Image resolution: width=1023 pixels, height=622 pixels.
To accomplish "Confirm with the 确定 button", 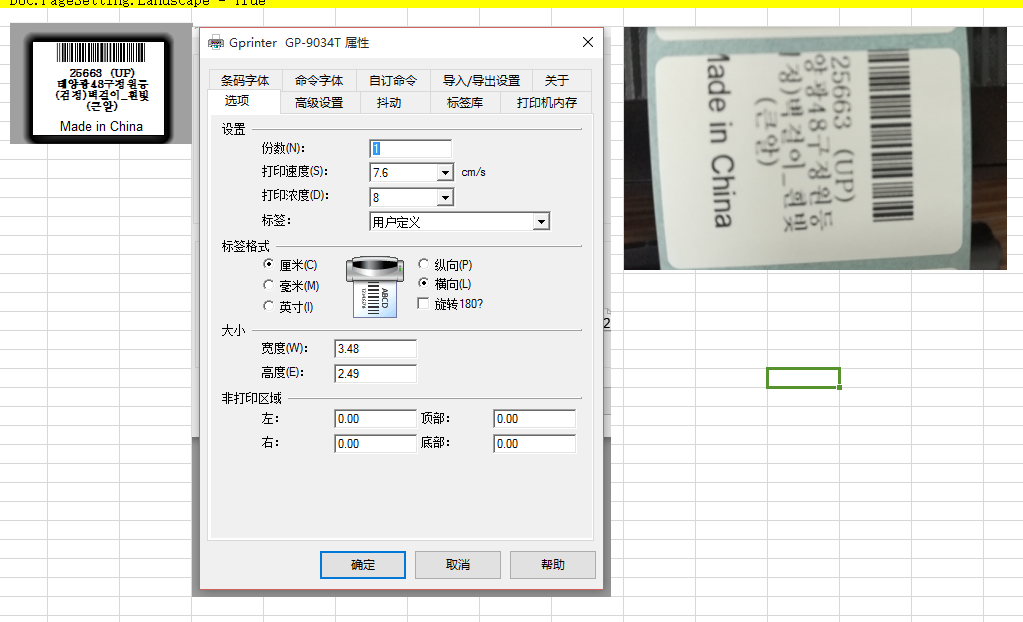I will point(363,565).
